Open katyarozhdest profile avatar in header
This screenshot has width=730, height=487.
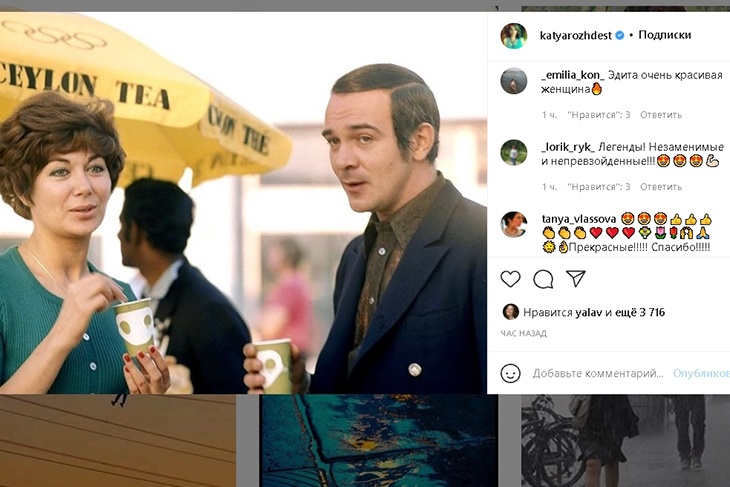[513, 35]
